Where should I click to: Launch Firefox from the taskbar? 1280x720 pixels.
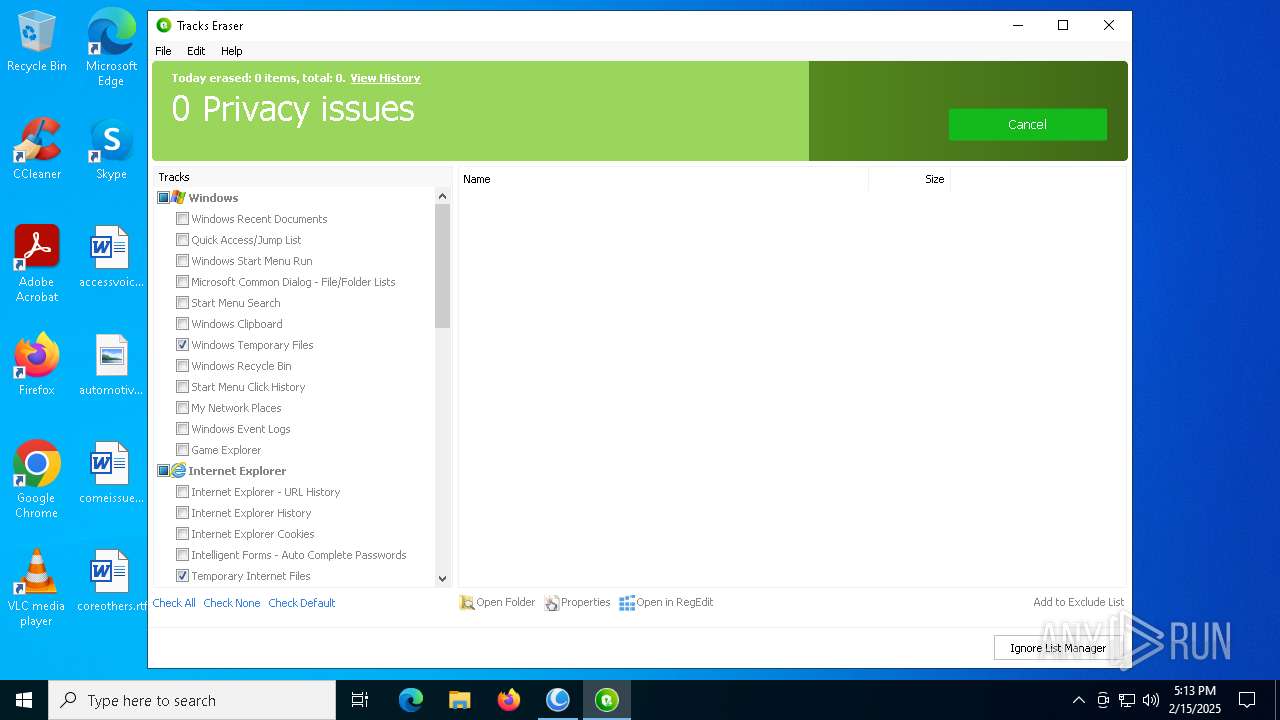(x=509, y=700)
